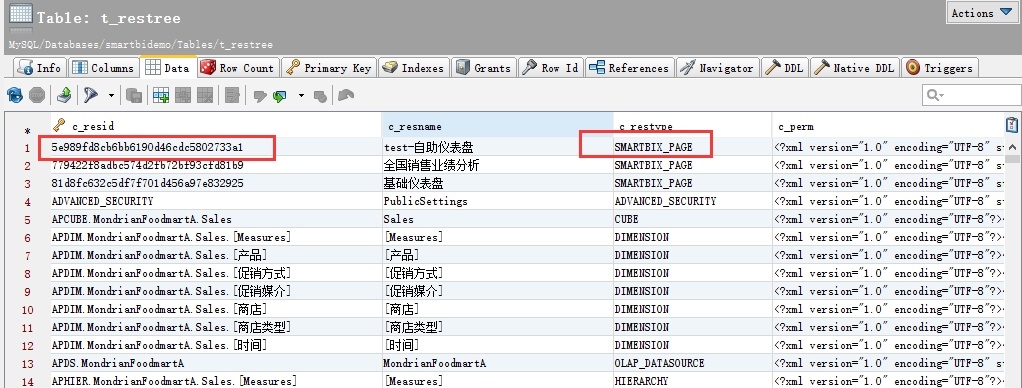Select the Data tab
The image size is (1022, 388).
click(x=167, y=68)
